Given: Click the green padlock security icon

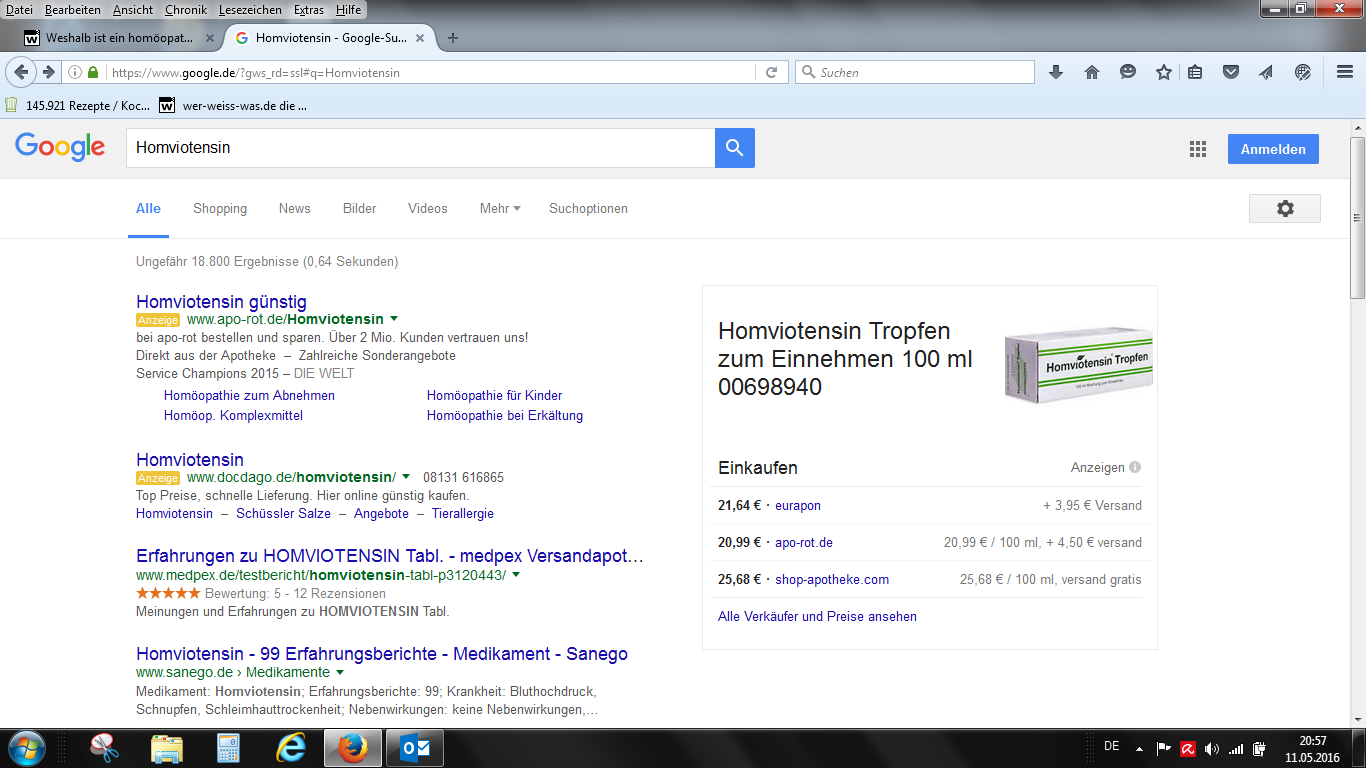Looking at the screenshot, I should pos(93,72).
